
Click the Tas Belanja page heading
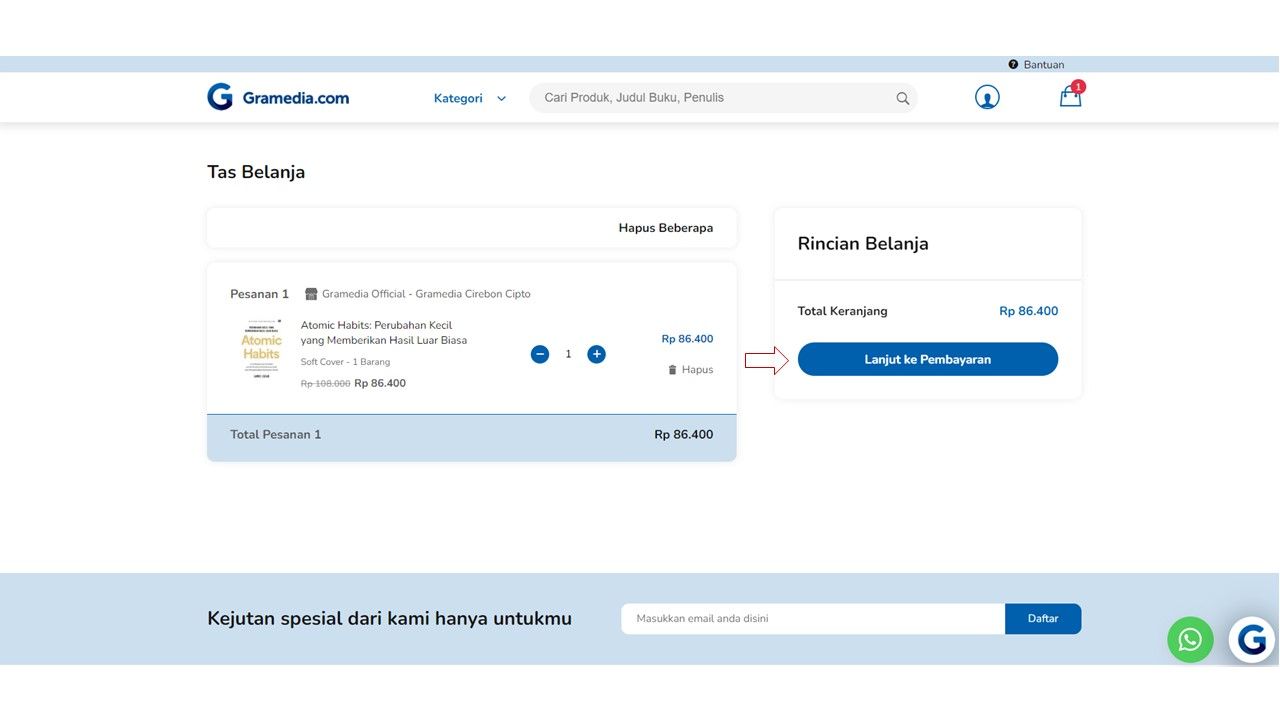[x=256, y=172]
